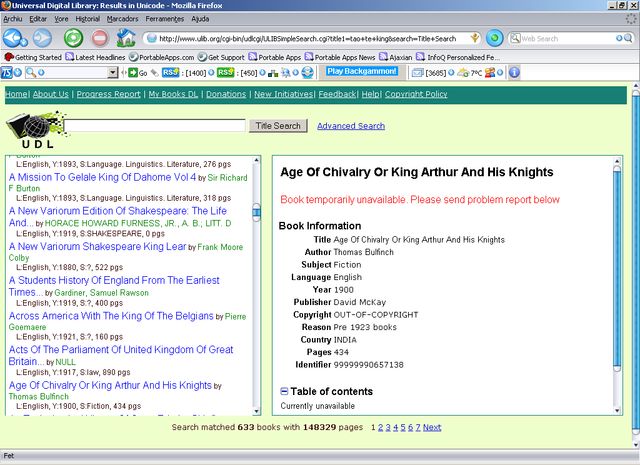Open the Historial menu
Viewport: 640px width, 465px height.
(87, 19)
